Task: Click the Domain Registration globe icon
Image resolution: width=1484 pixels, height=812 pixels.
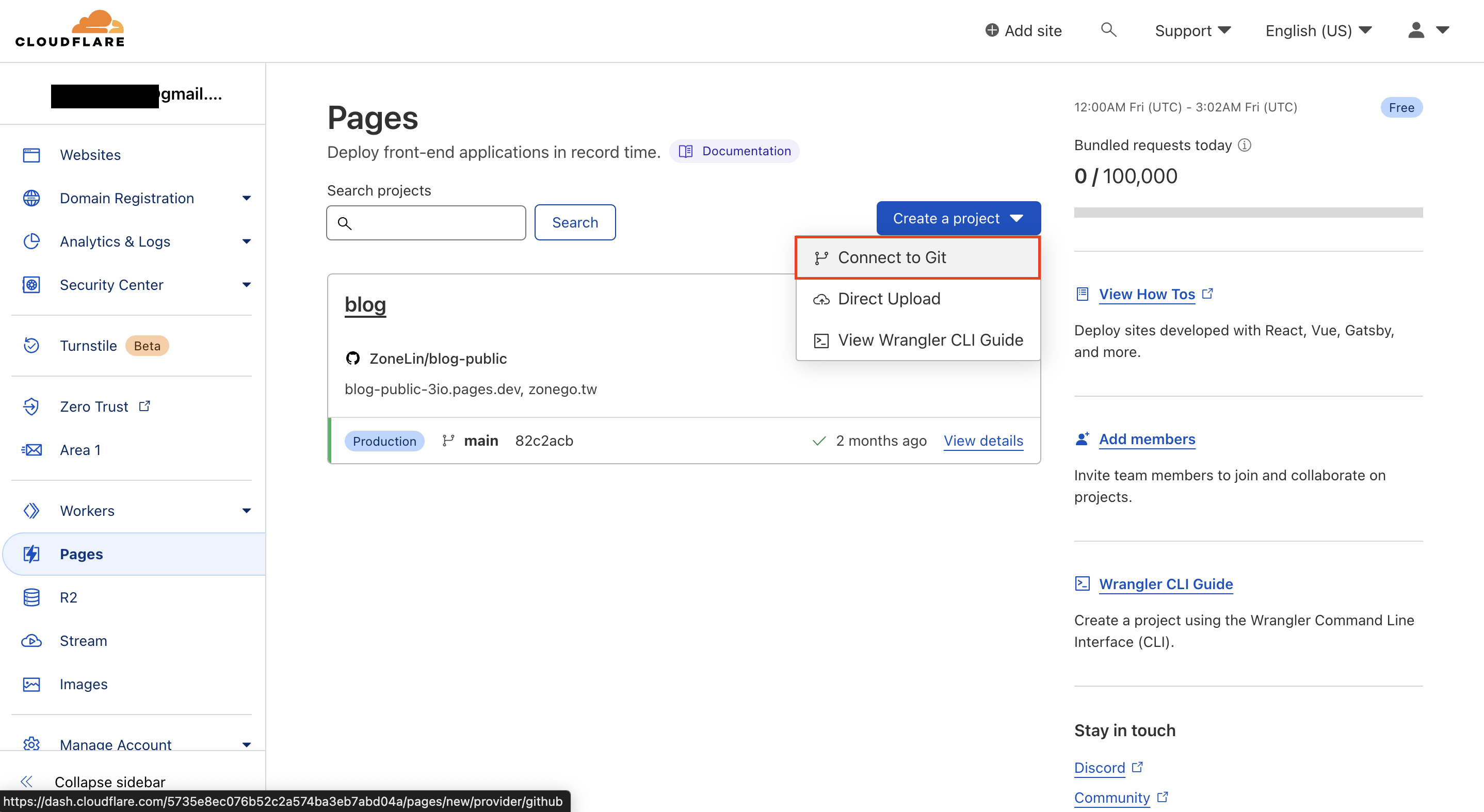Action: (31, 198)
